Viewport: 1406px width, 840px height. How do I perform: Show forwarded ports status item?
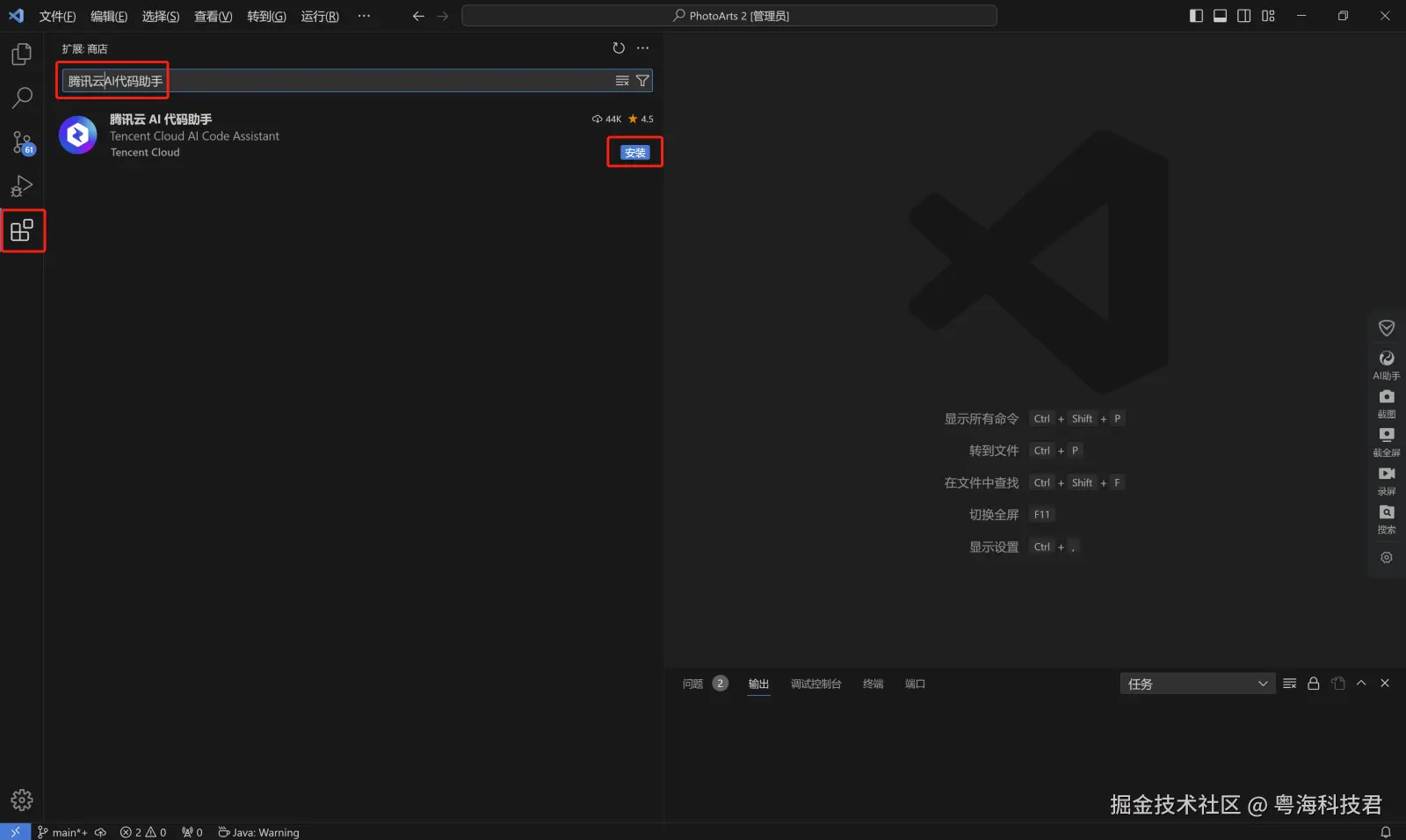click(x=192, y=832)
